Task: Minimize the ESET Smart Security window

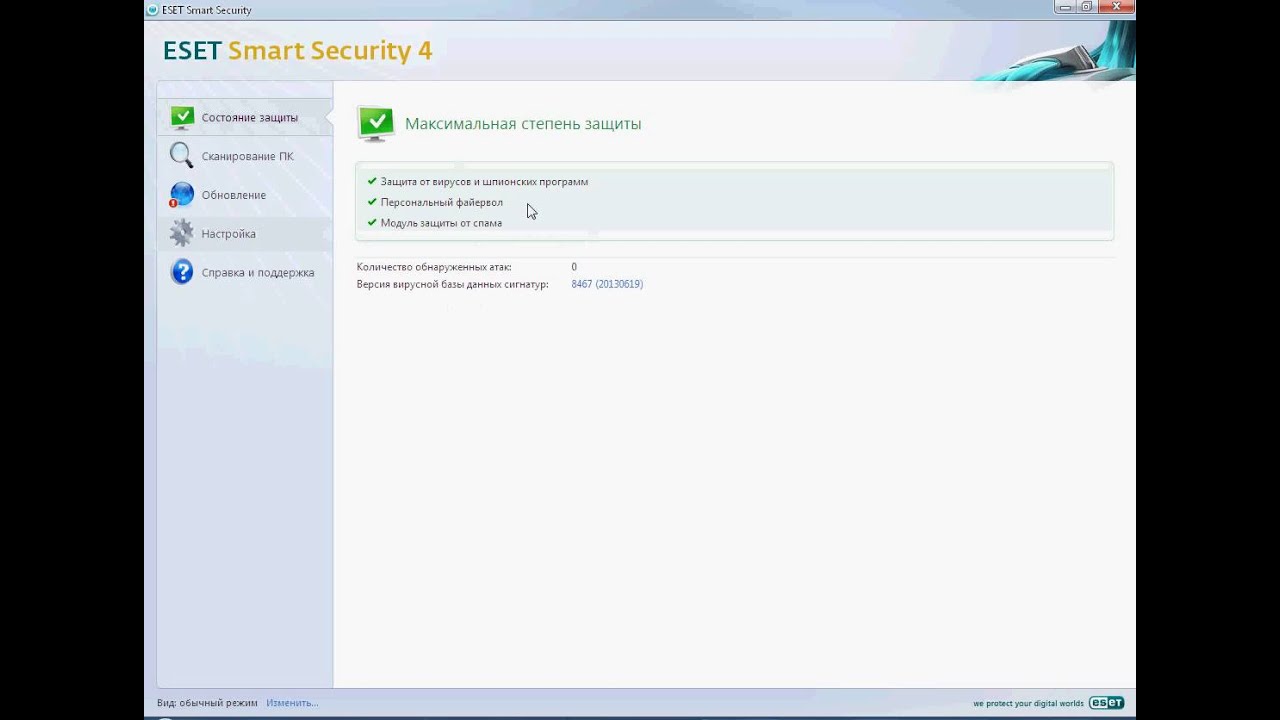Action: click(x=1067, y=7)
